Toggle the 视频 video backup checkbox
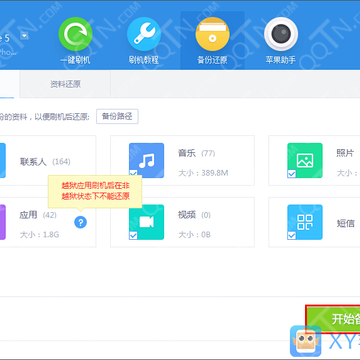 point(133,235)
